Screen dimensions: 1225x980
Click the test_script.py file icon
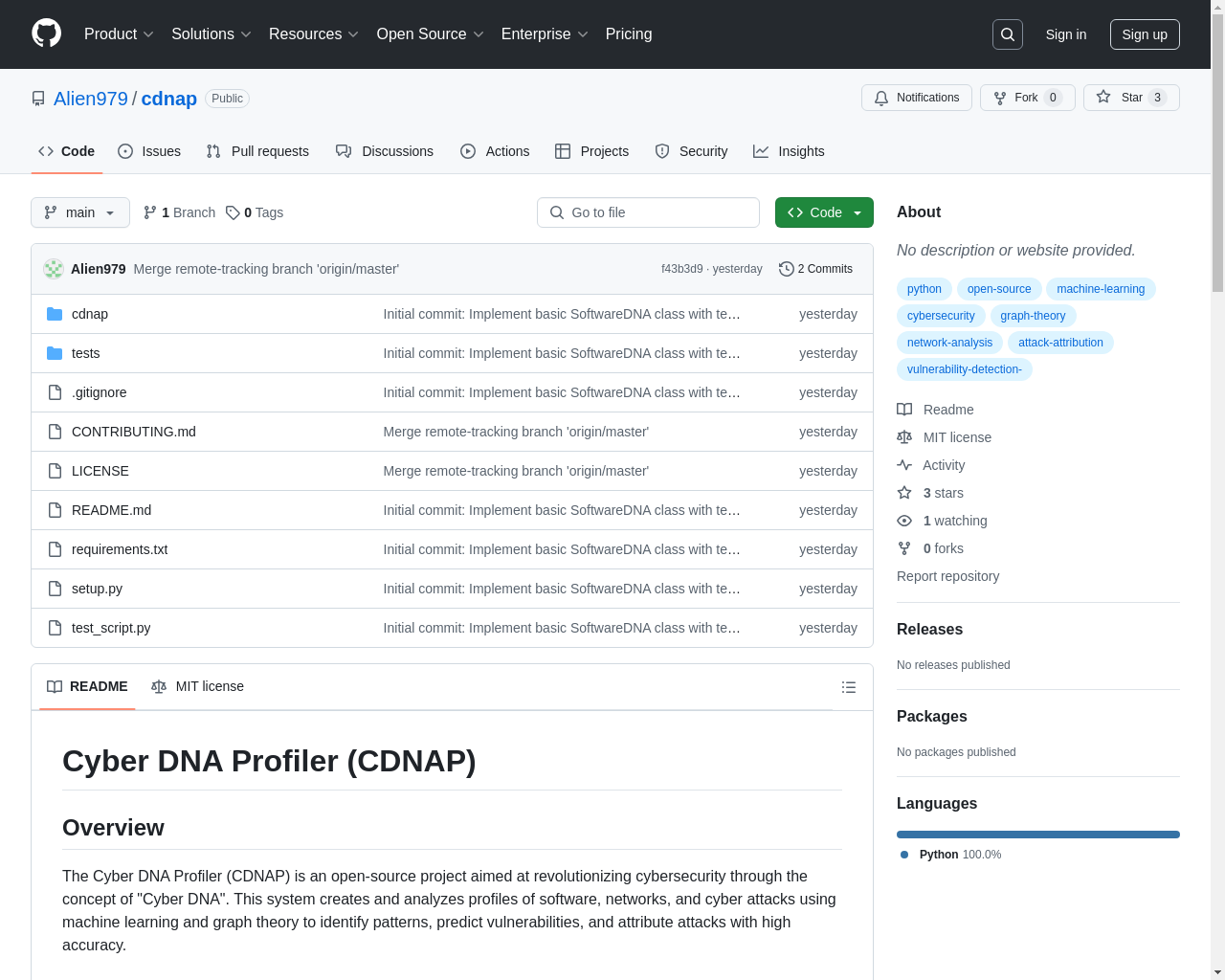coord(55,628)
